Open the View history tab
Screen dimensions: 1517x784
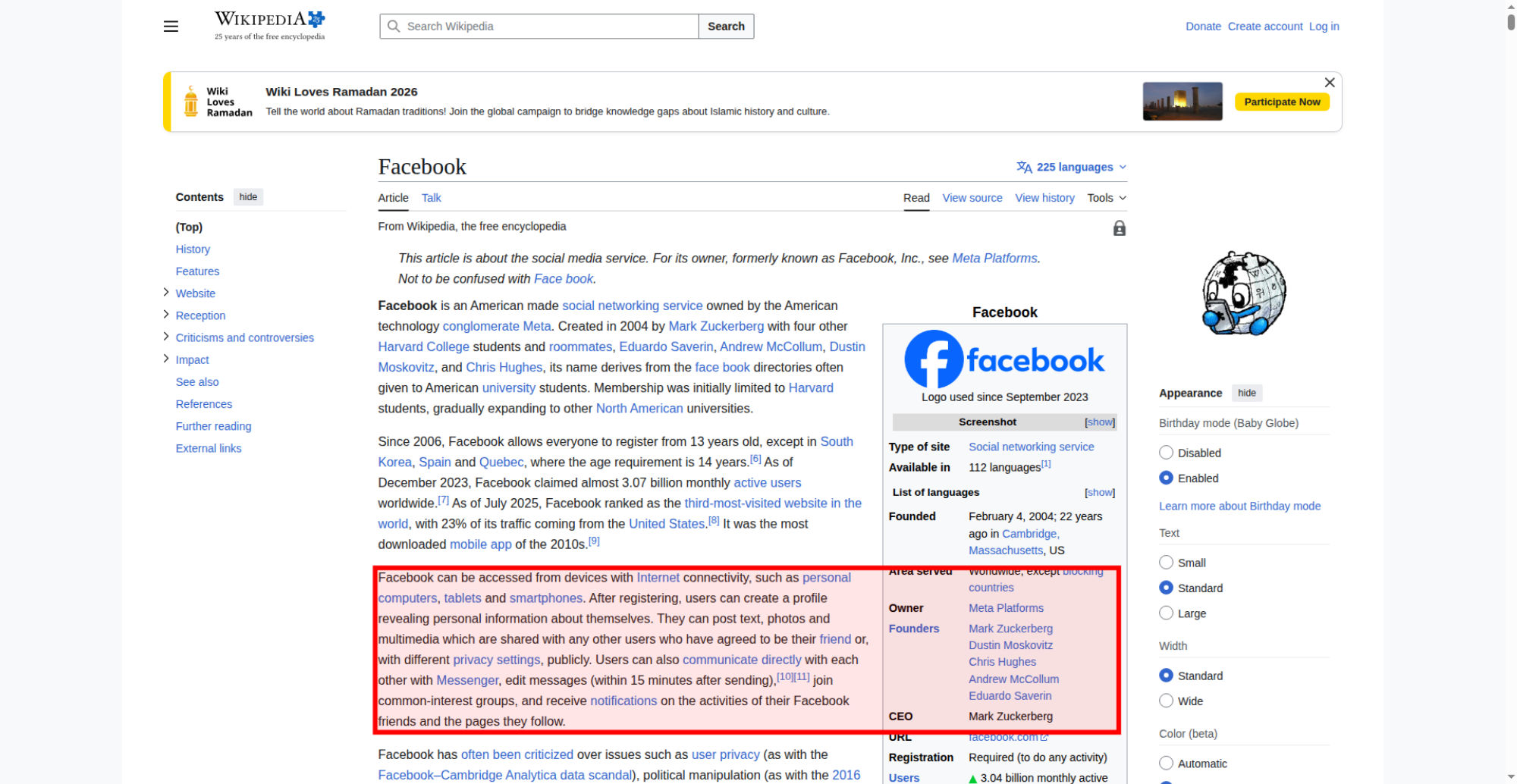pyautogui.click(x=1044, y=198)
